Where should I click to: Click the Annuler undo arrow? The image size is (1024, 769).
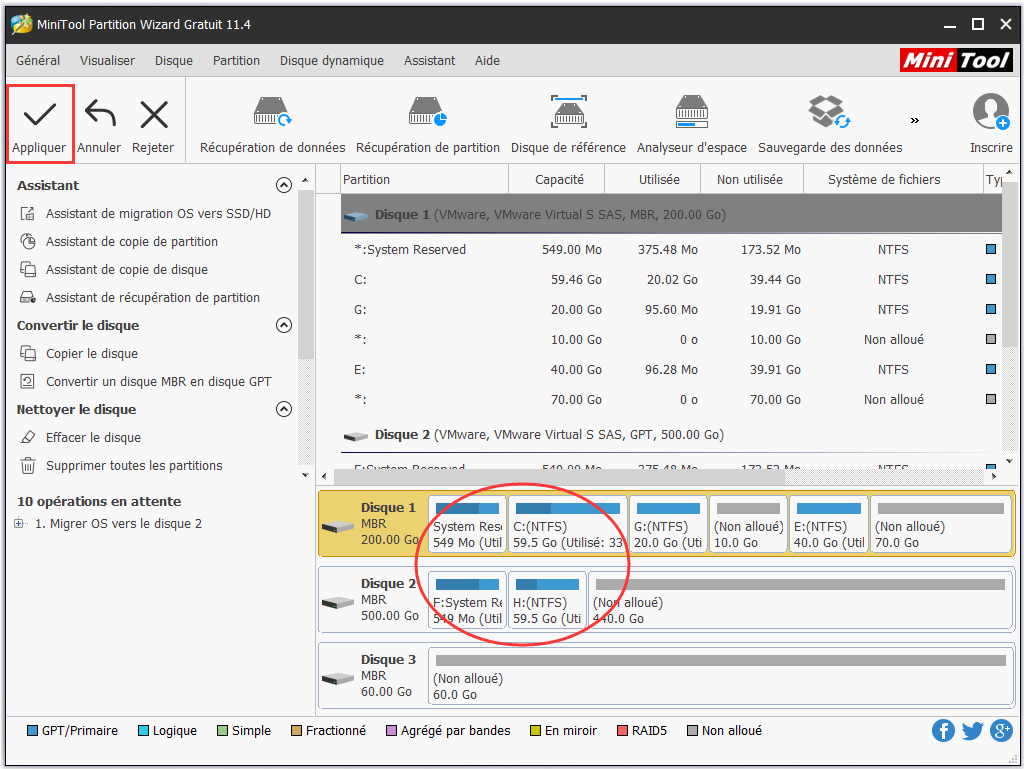click(100, 113)
